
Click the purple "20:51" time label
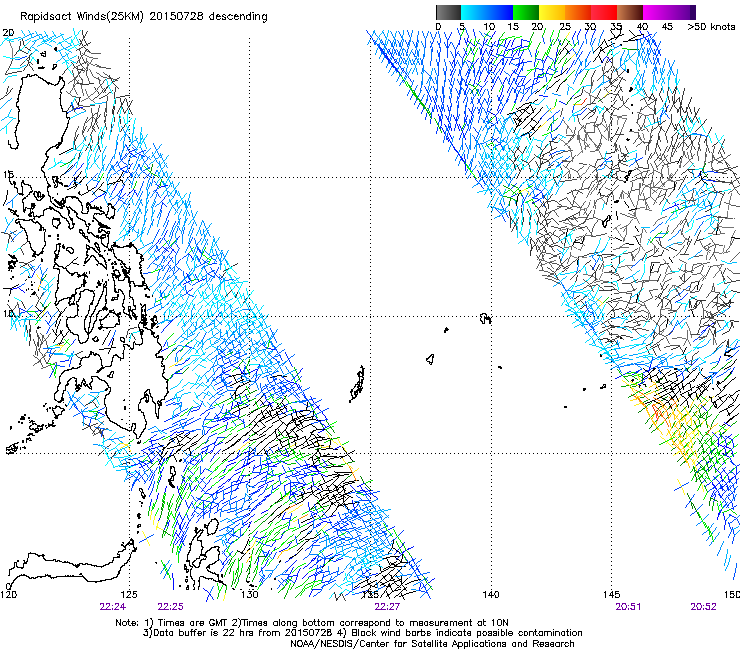[x=628, y=607]
